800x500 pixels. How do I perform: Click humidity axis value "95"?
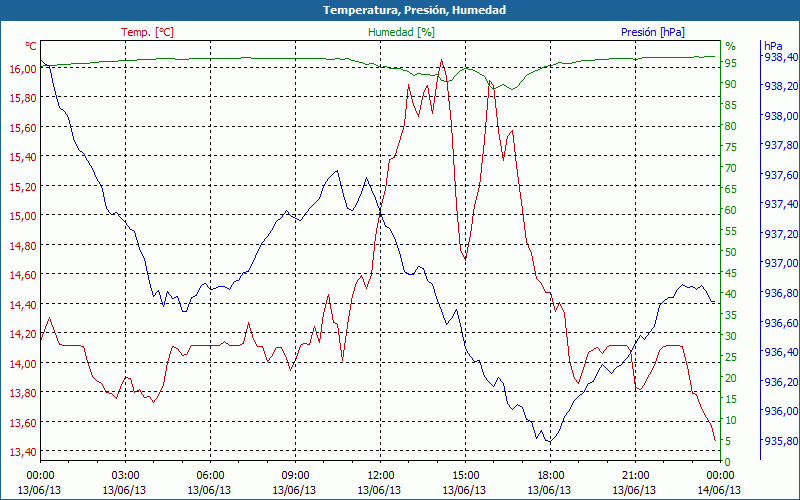(731, 63)
